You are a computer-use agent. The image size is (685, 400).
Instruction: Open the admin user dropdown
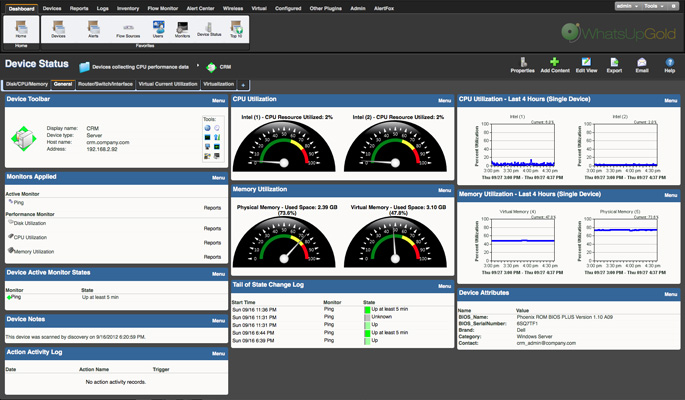coord(627,6)
